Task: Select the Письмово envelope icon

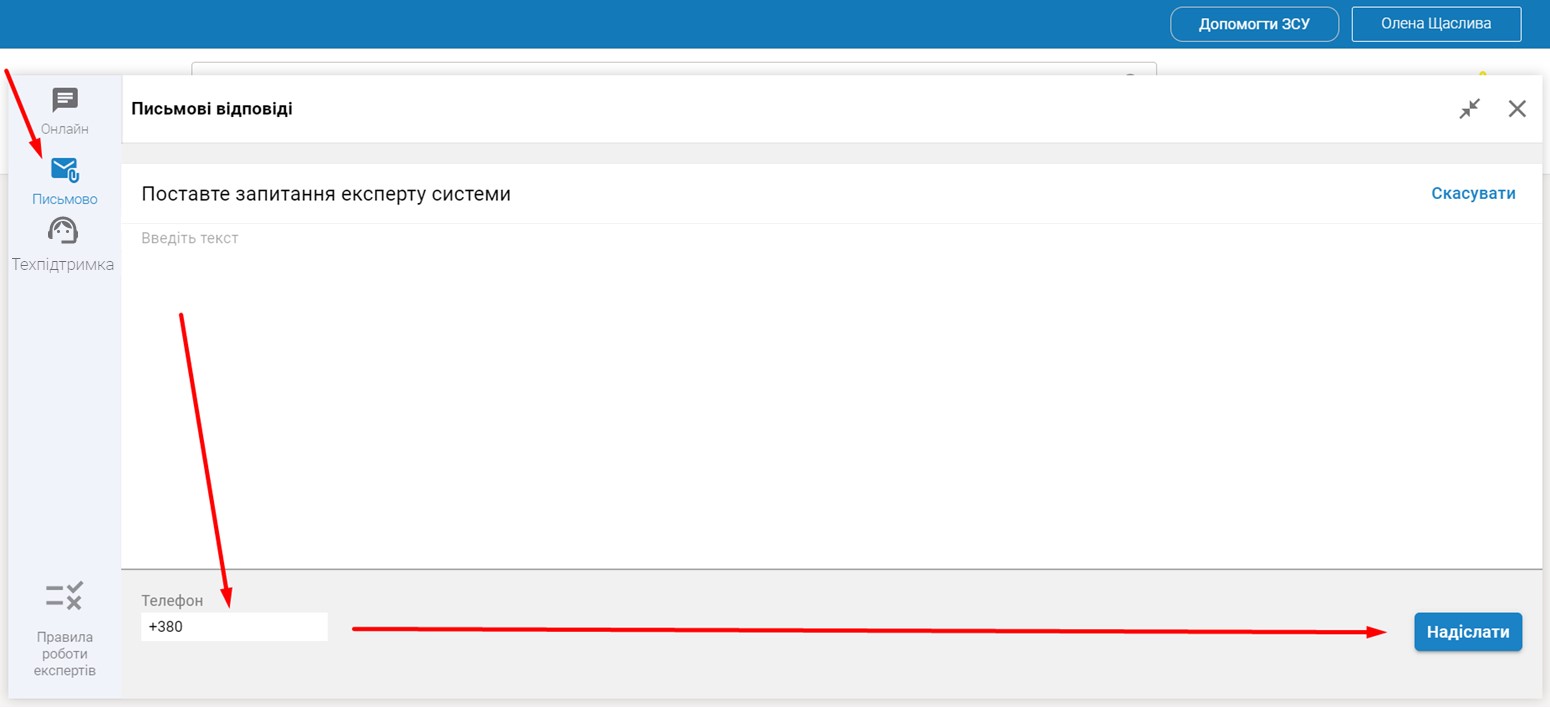Action: click(x=65, y=169)
